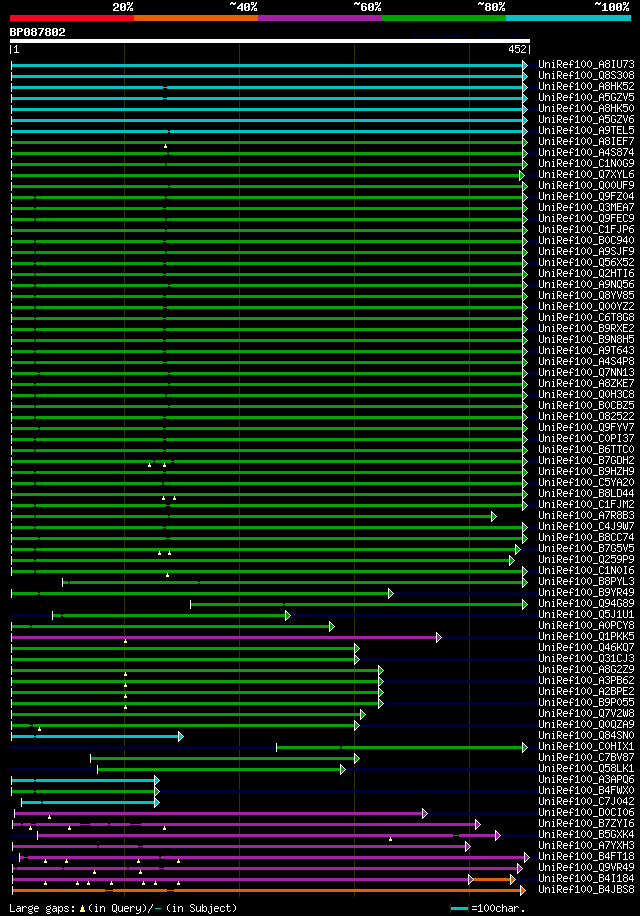Open hit UniRef100_A5GZV5

point(586,98)
